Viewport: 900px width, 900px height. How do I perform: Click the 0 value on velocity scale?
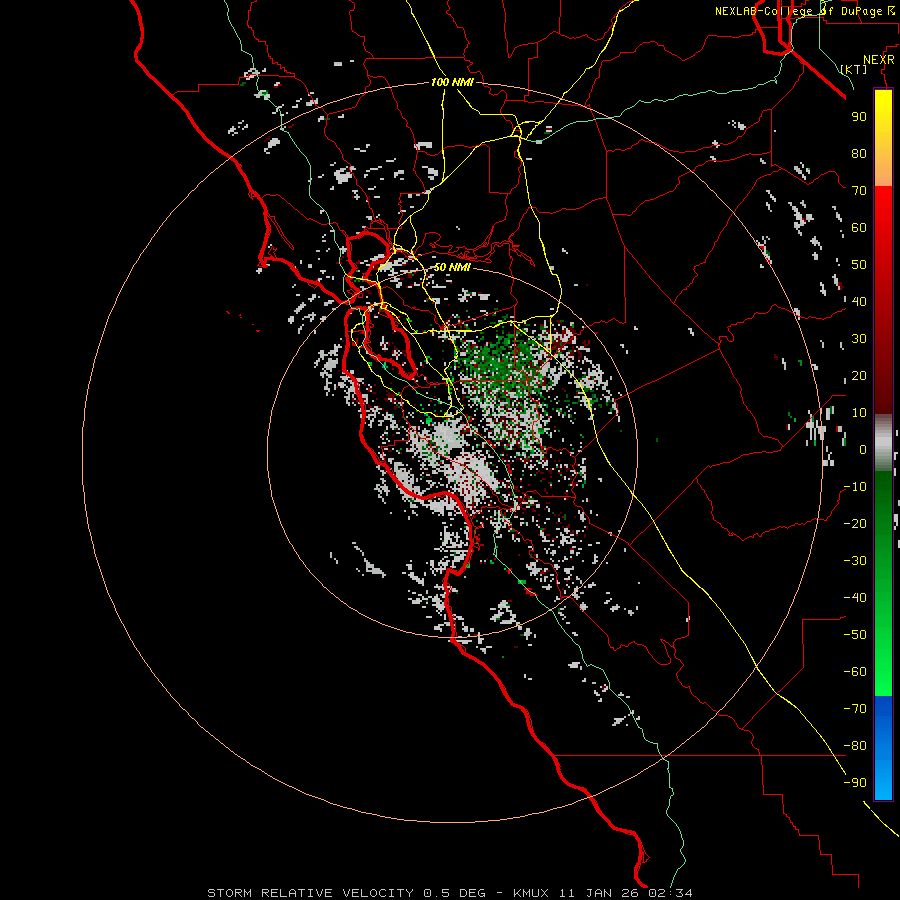tap(863, 449)
